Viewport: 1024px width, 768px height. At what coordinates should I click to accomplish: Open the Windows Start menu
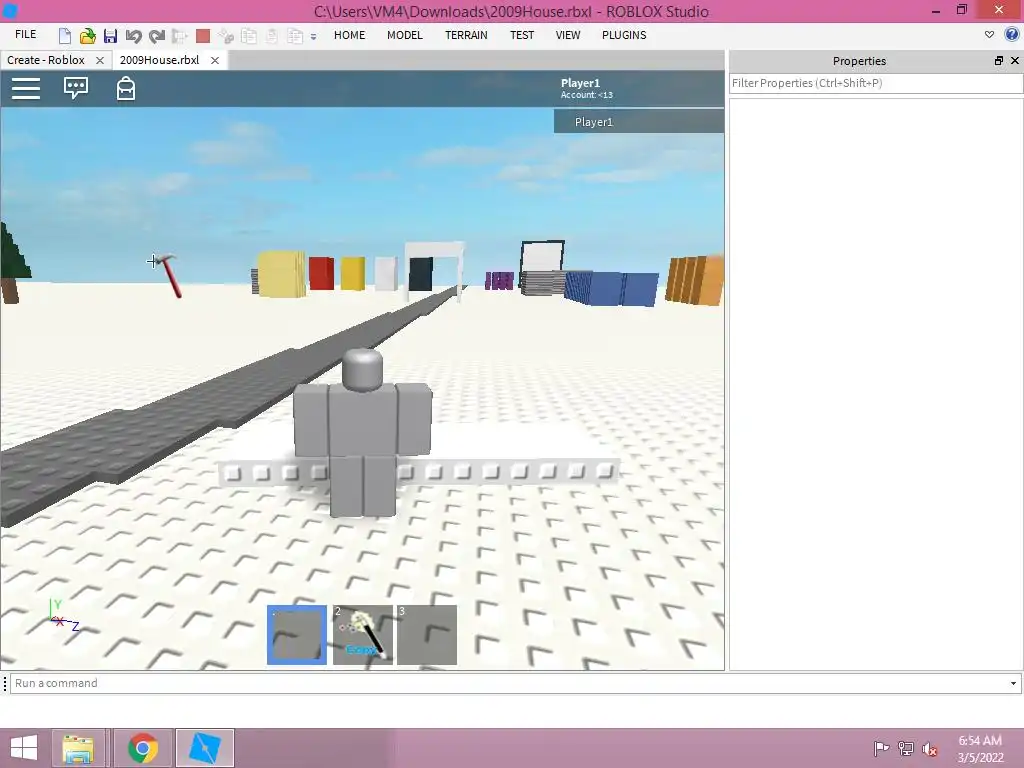[24, 748]
